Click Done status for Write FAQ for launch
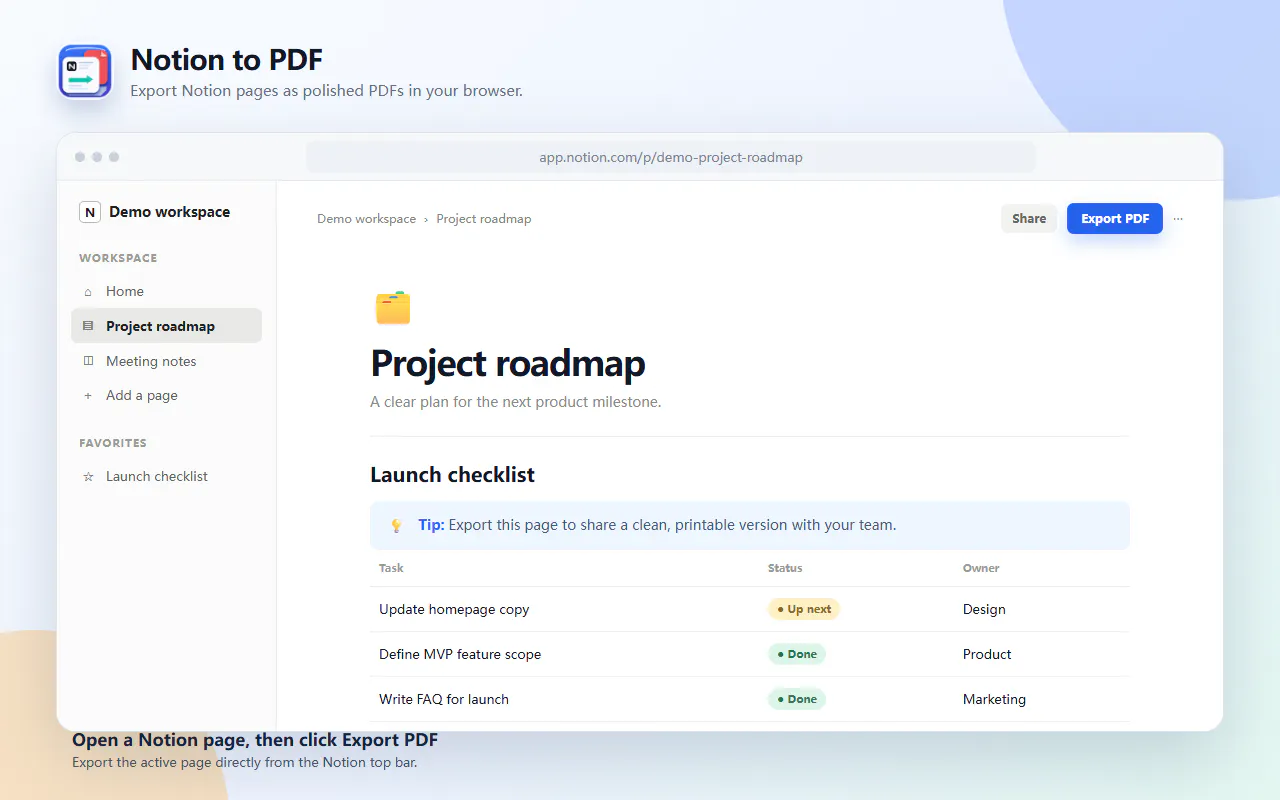 [797, 699]
